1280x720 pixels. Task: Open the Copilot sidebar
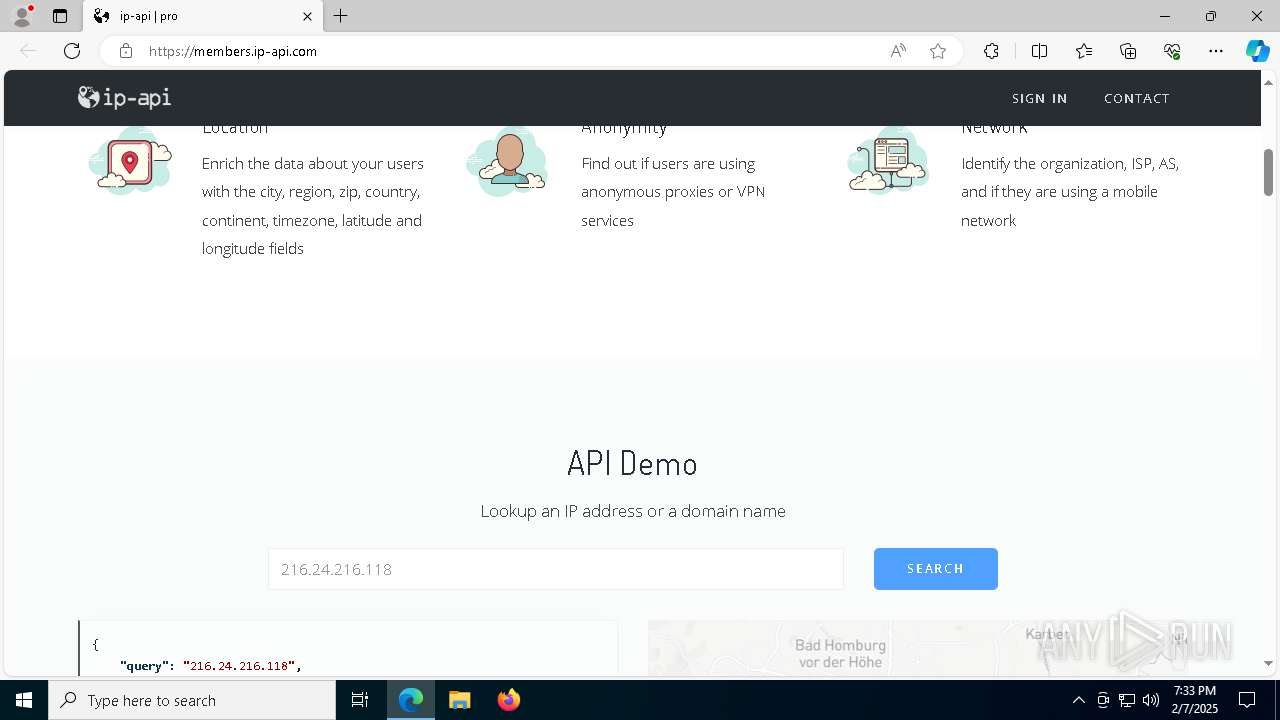click(1257, 51)
